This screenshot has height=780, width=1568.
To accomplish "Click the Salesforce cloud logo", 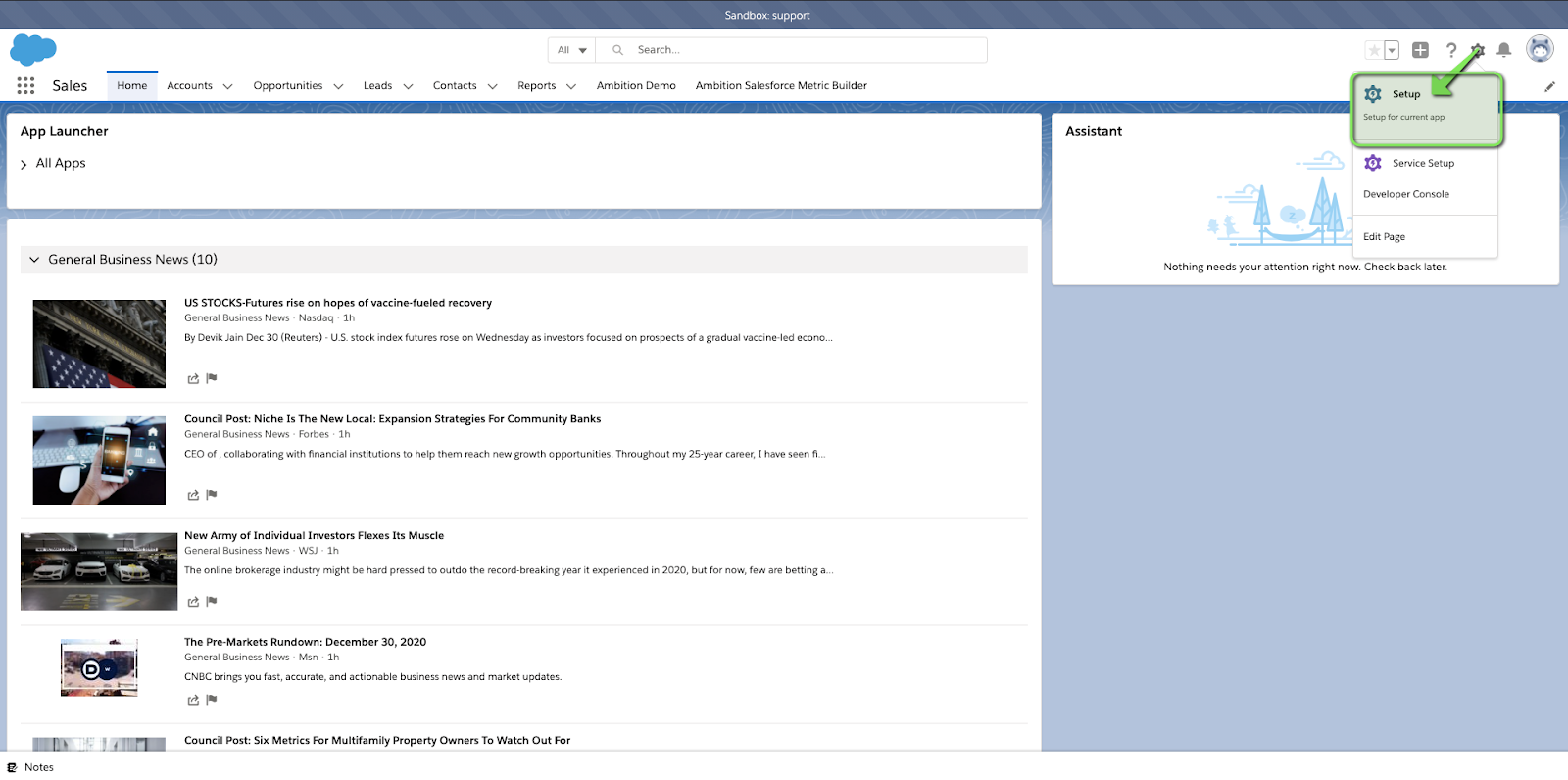I will point(33,49).
